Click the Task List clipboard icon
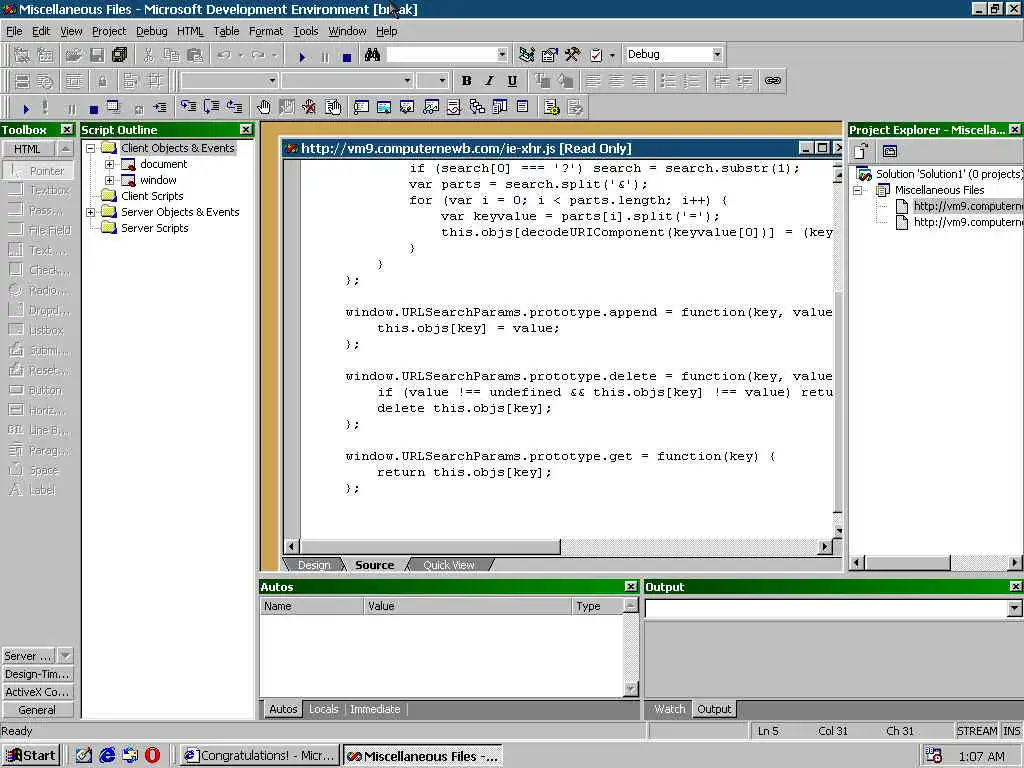This screenshot has height=768, width=1024. pyautogui.click(x=596, y=55)
